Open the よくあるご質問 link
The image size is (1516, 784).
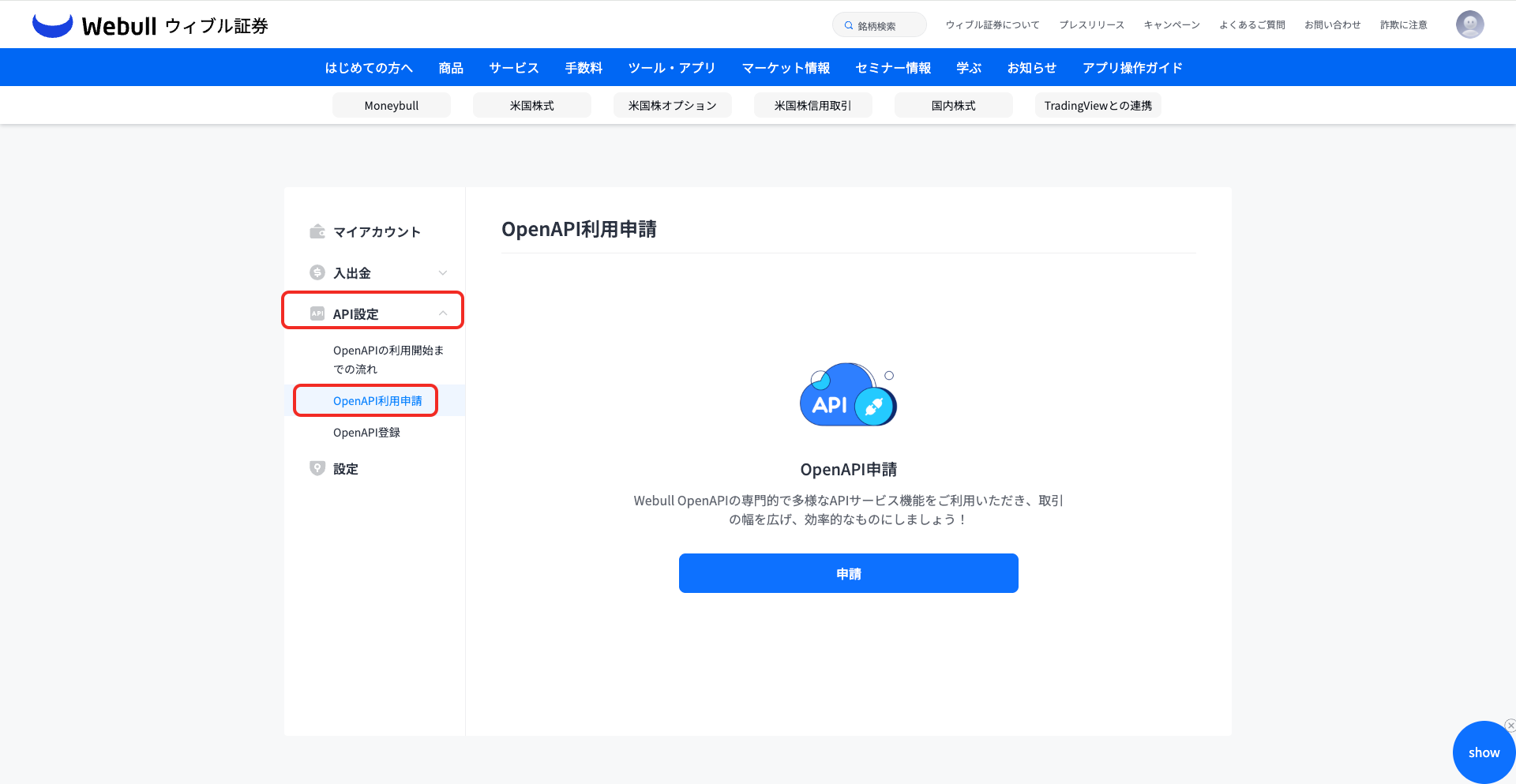(1251, 25)
